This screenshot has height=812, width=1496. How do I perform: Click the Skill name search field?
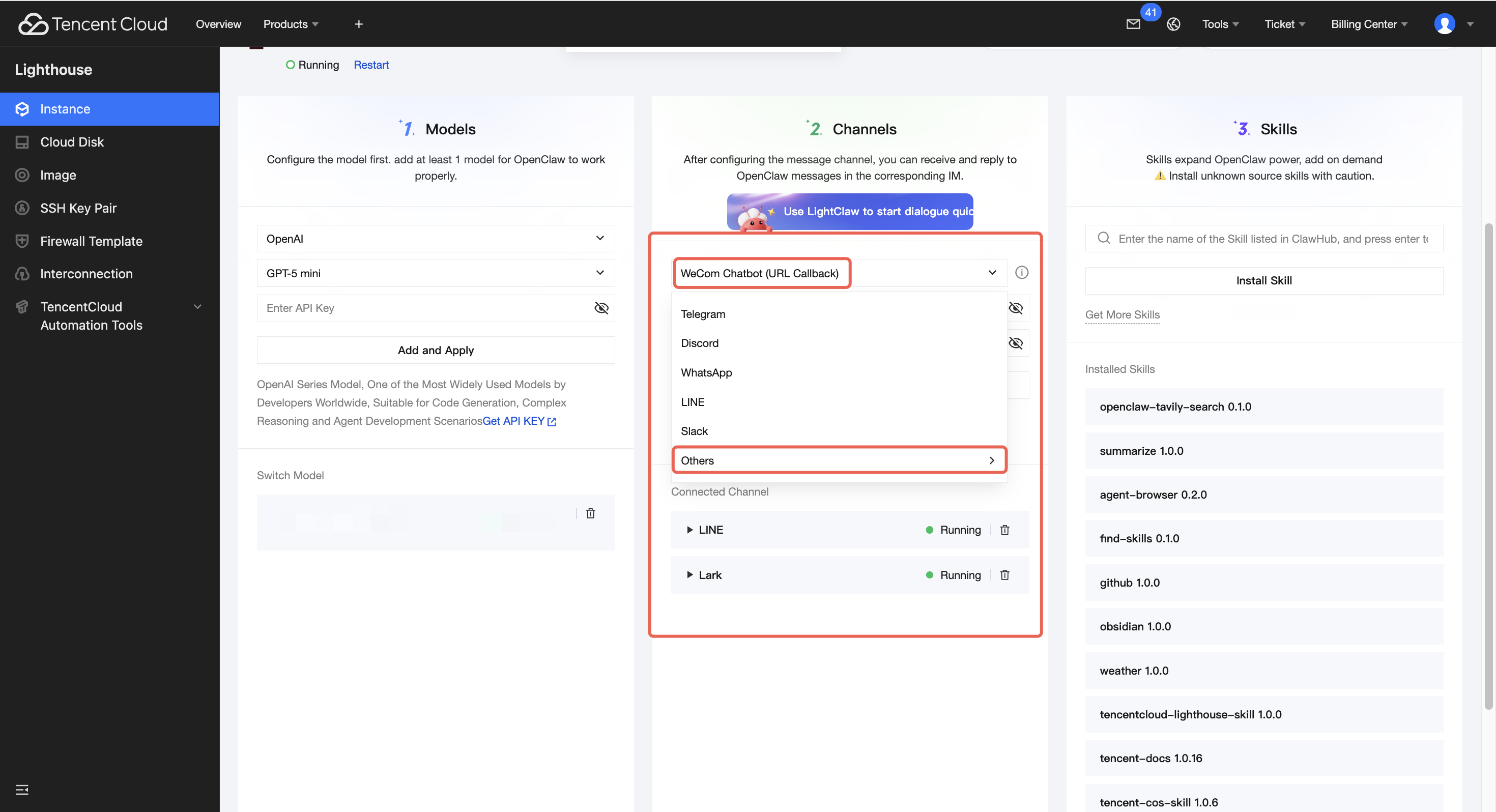(1272, 239)
